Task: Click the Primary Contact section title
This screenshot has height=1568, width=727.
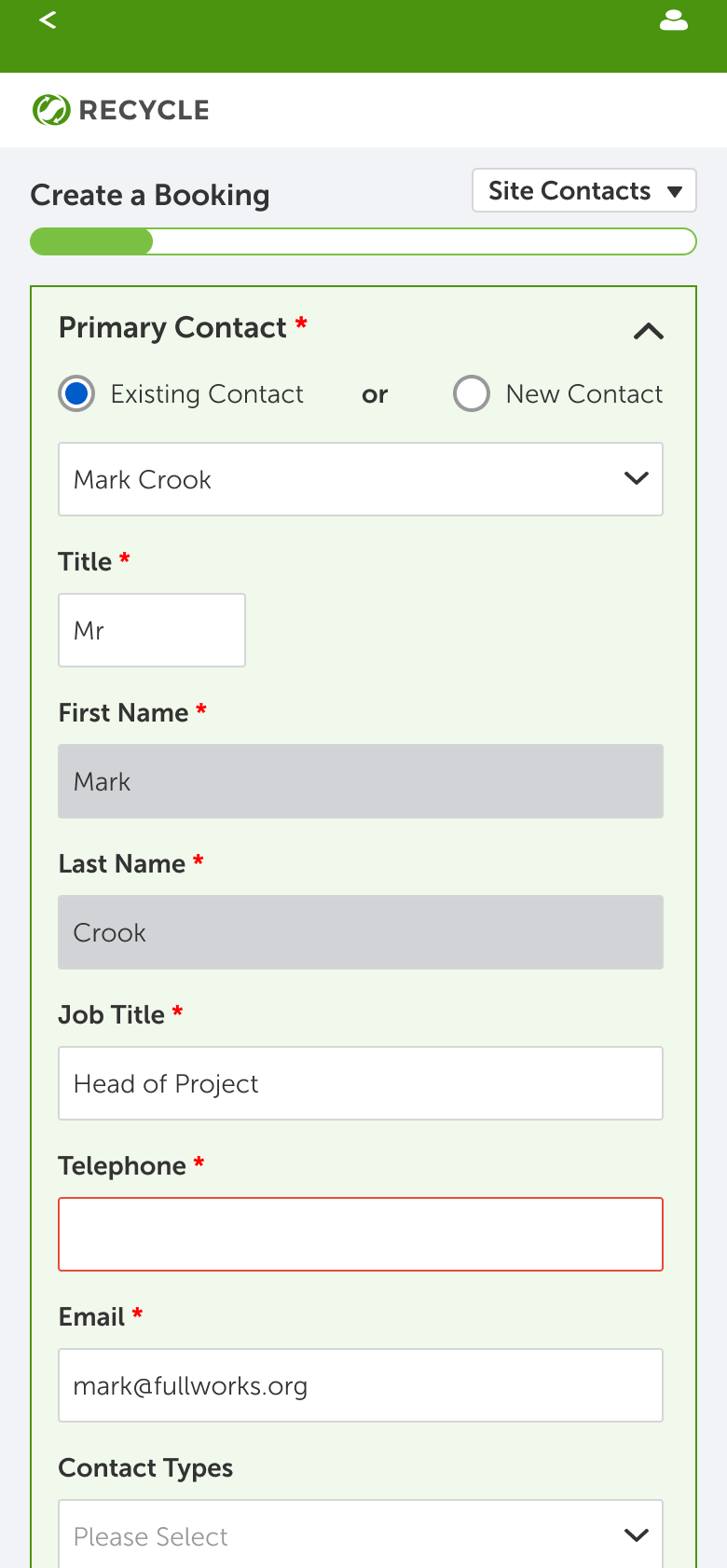Action: 172,327
